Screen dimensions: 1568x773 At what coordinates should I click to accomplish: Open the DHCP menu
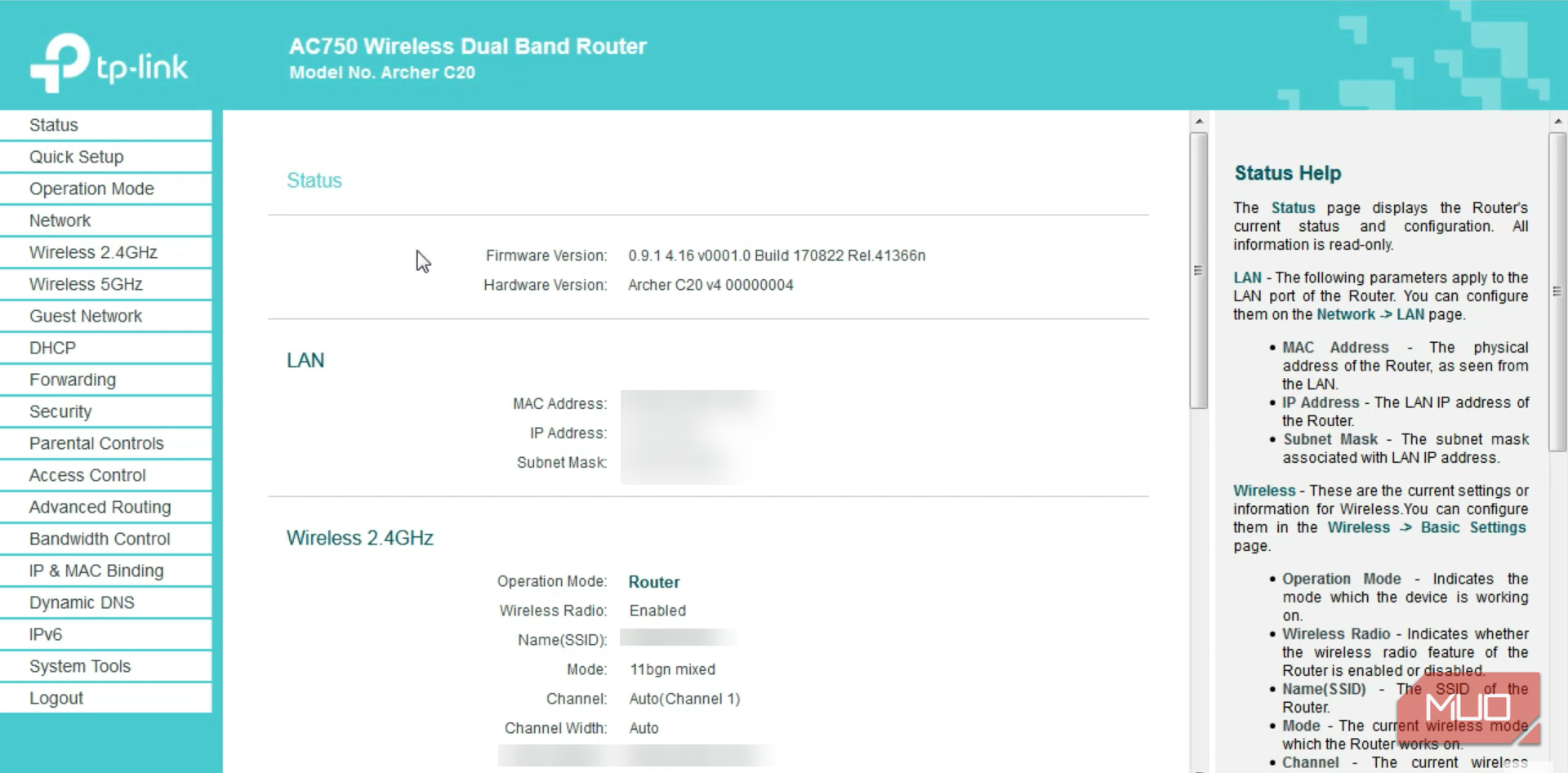106,348
